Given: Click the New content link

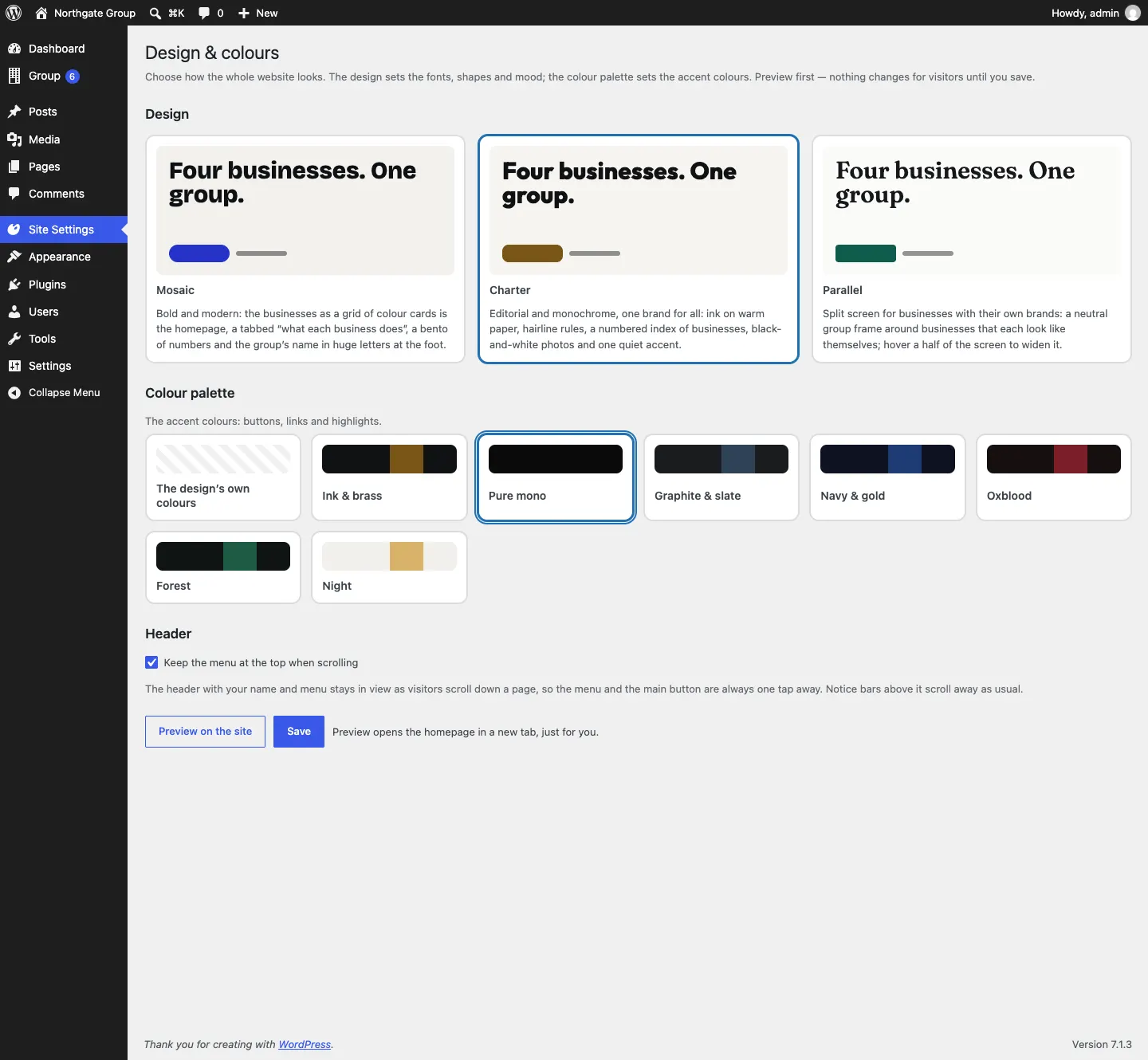Looking at the screenshot, I should 258,13.
